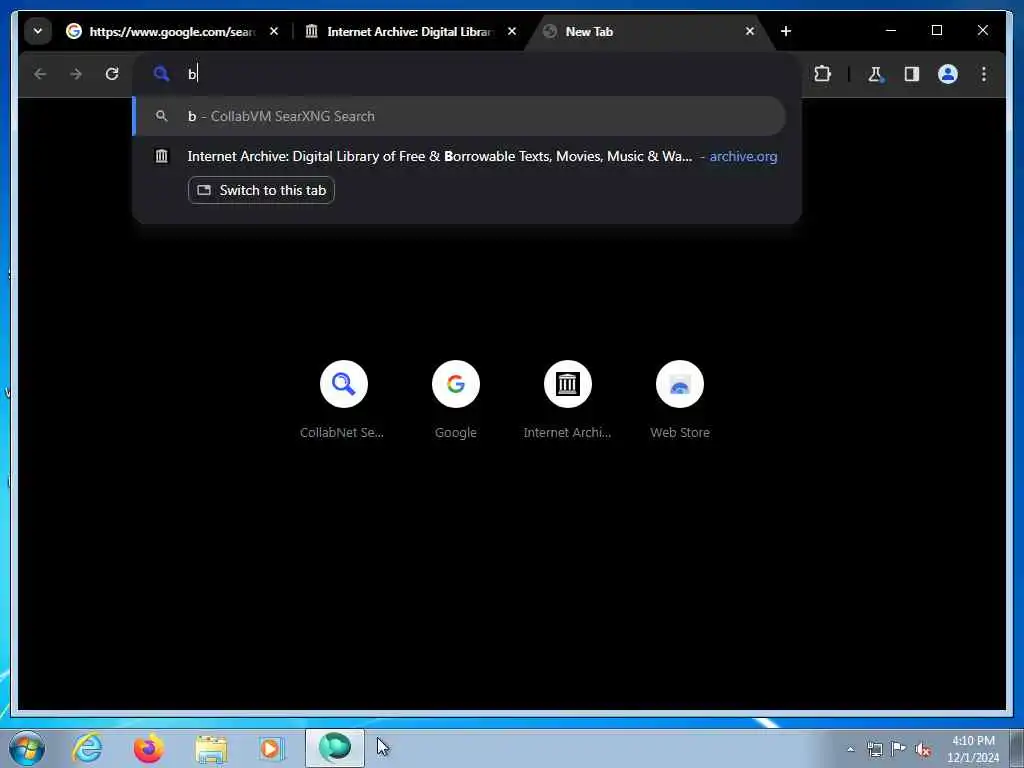Close the New Tab tab

pos(750,31)
